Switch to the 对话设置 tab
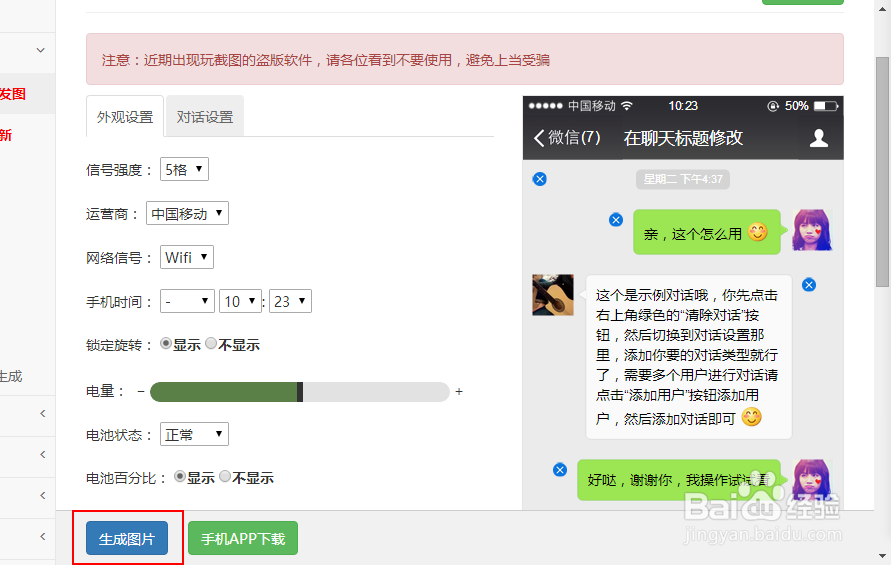 [x=205, y=117]
